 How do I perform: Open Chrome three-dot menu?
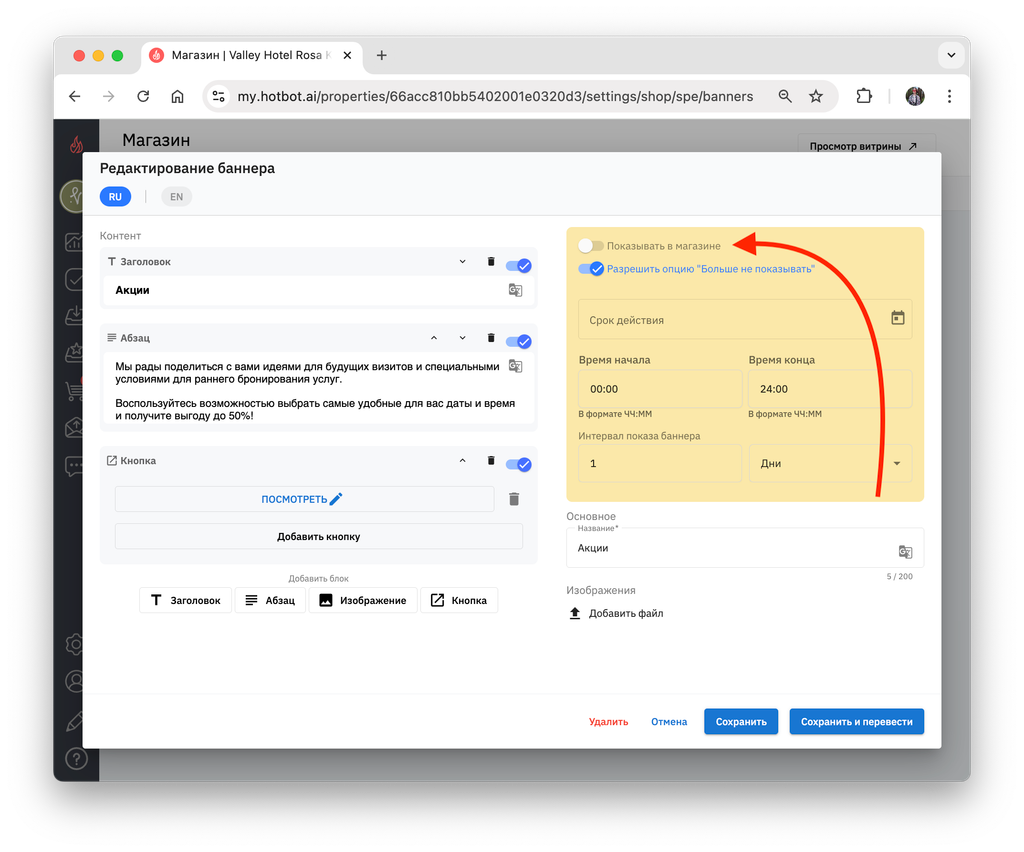click(950, 97)
